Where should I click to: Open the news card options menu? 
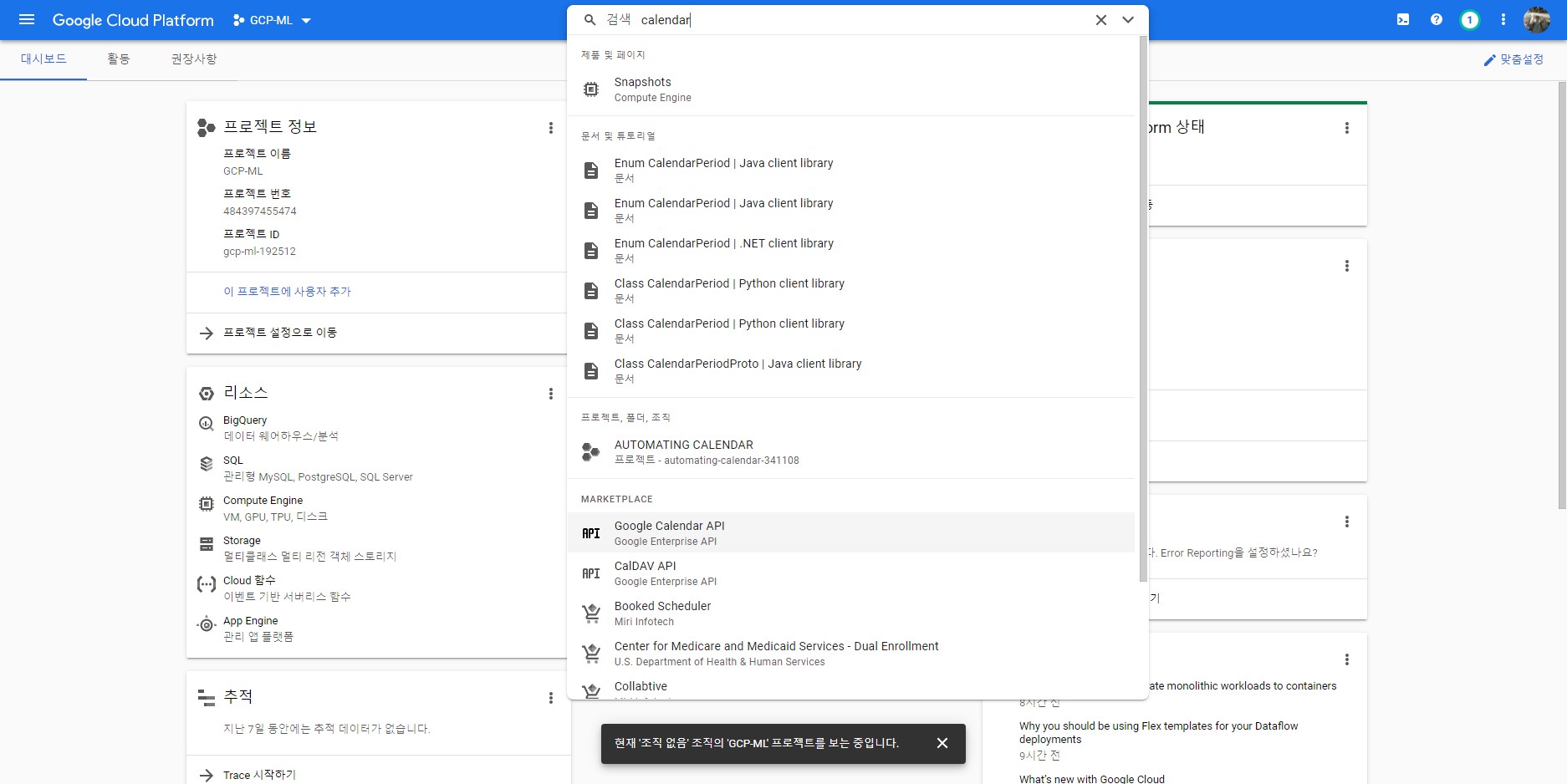pos(1346,659)
